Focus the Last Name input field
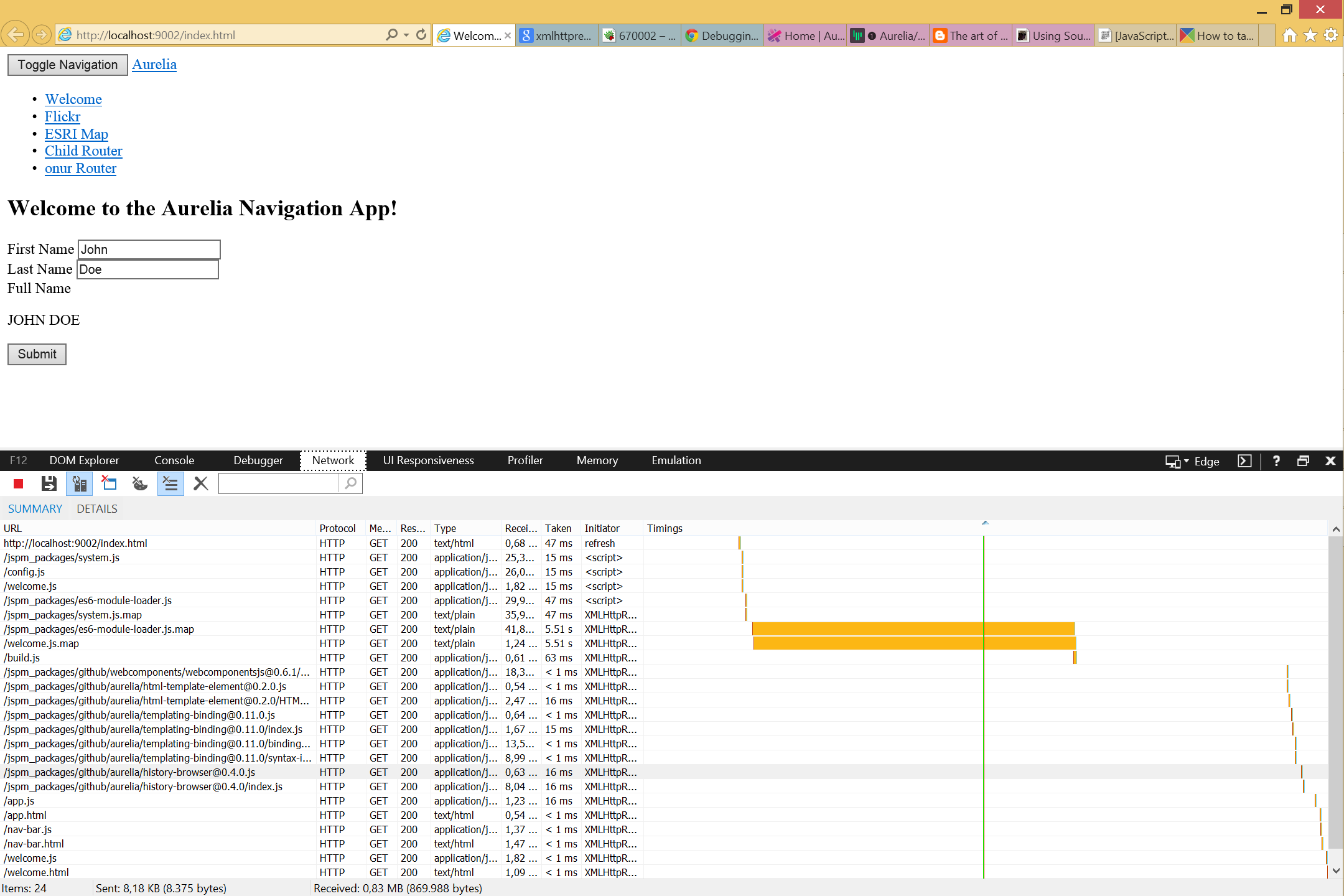 tap(147, 269)
